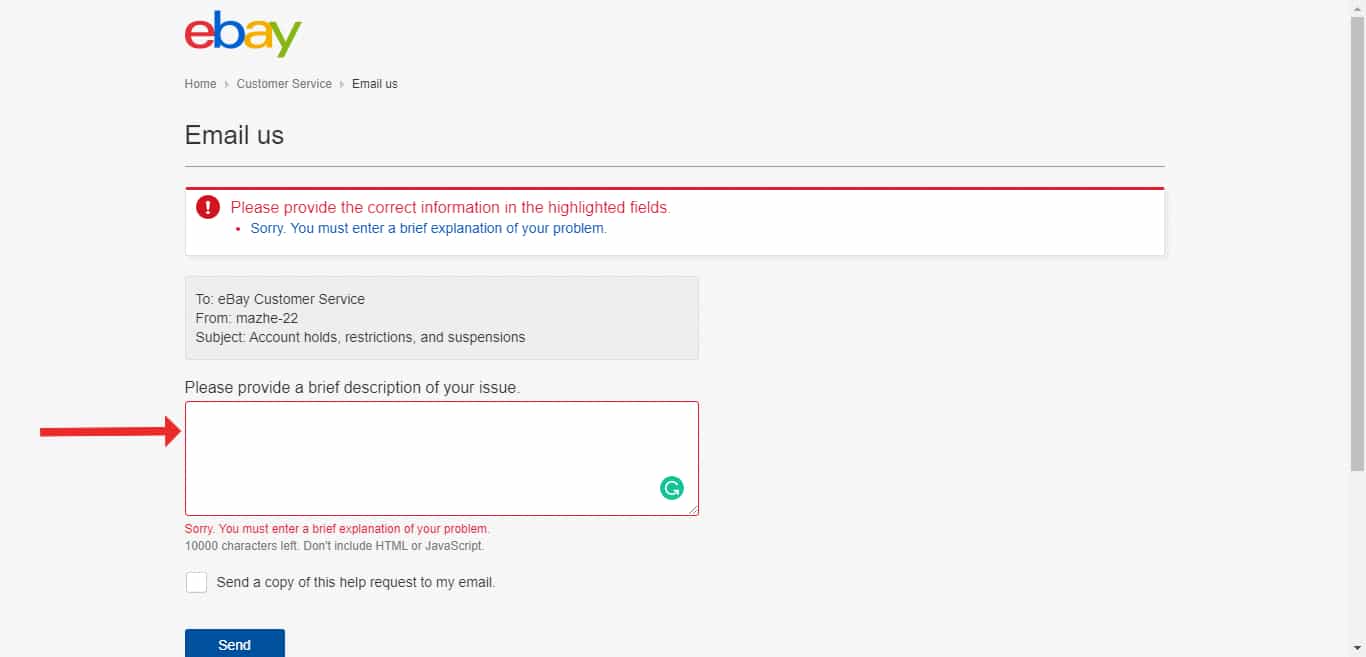Click the red validation message under the text box

click(x=336, y=528)
